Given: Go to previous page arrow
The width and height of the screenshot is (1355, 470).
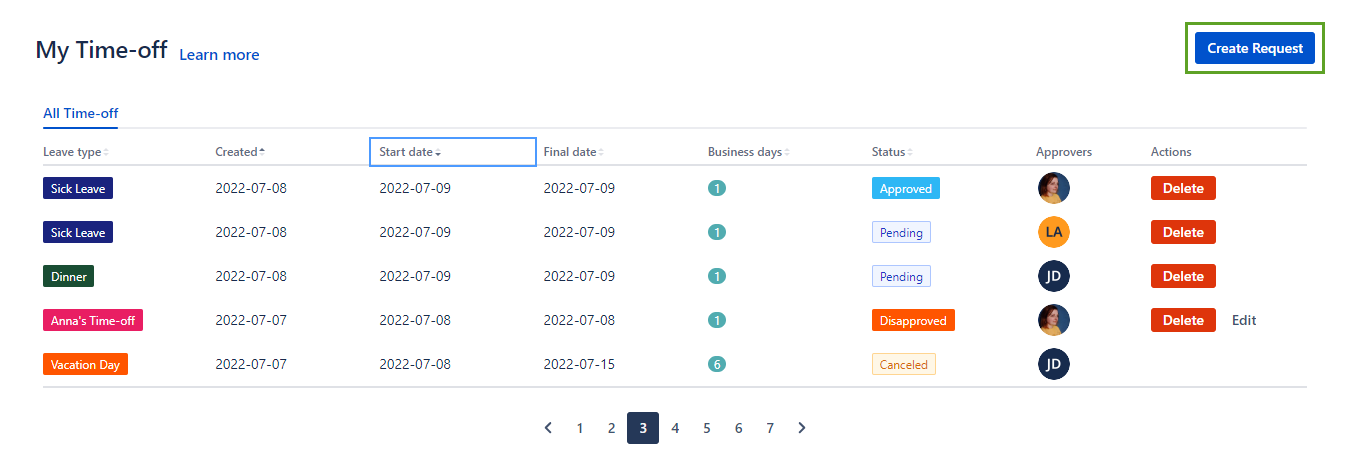Looking at the screenshot, I should click(548, 428).
